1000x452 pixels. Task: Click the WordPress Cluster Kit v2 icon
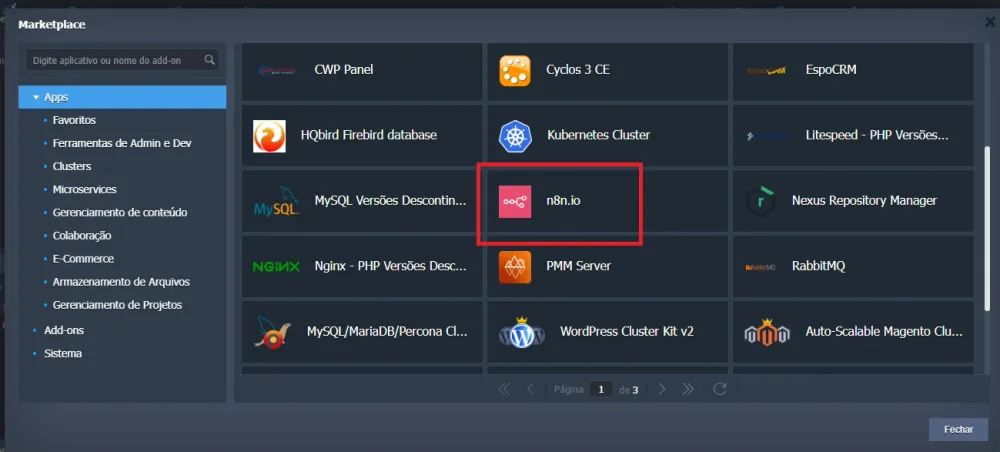521,332
